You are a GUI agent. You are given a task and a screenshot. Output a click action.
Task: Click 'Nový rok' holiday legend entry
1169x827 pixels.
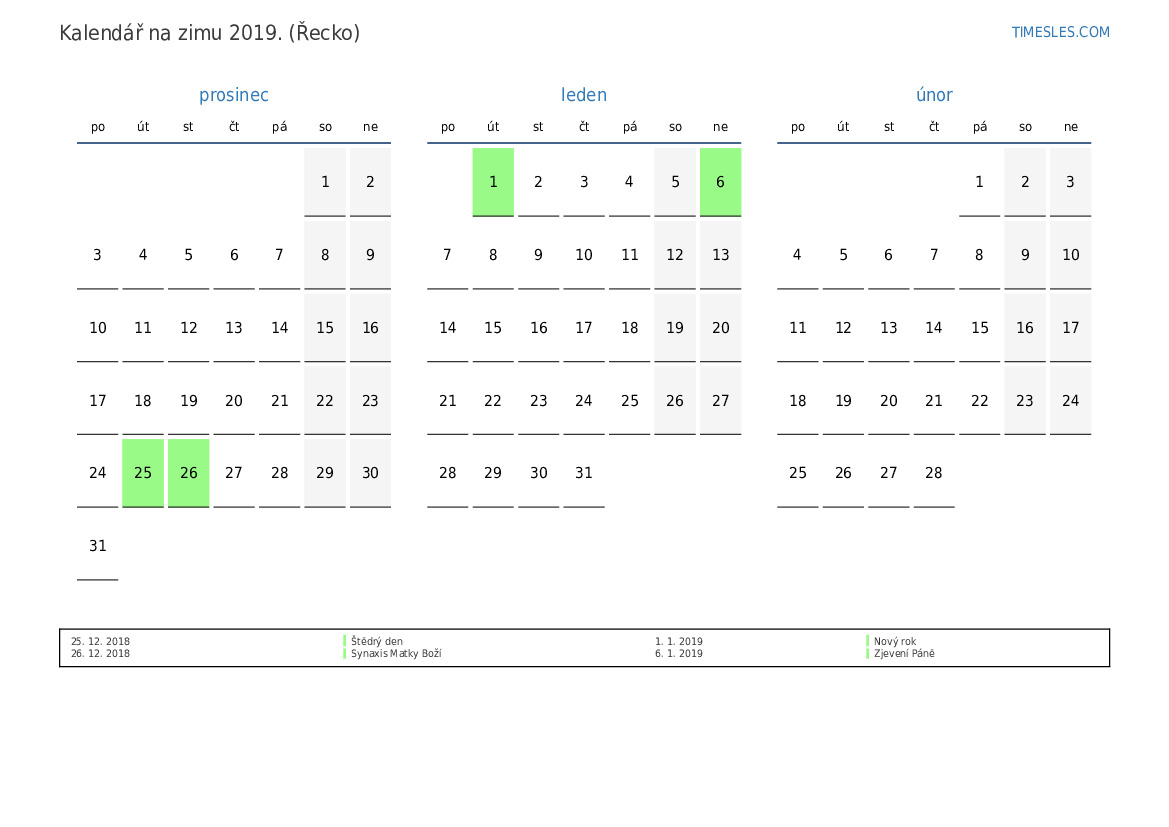(x=895, y=642)
